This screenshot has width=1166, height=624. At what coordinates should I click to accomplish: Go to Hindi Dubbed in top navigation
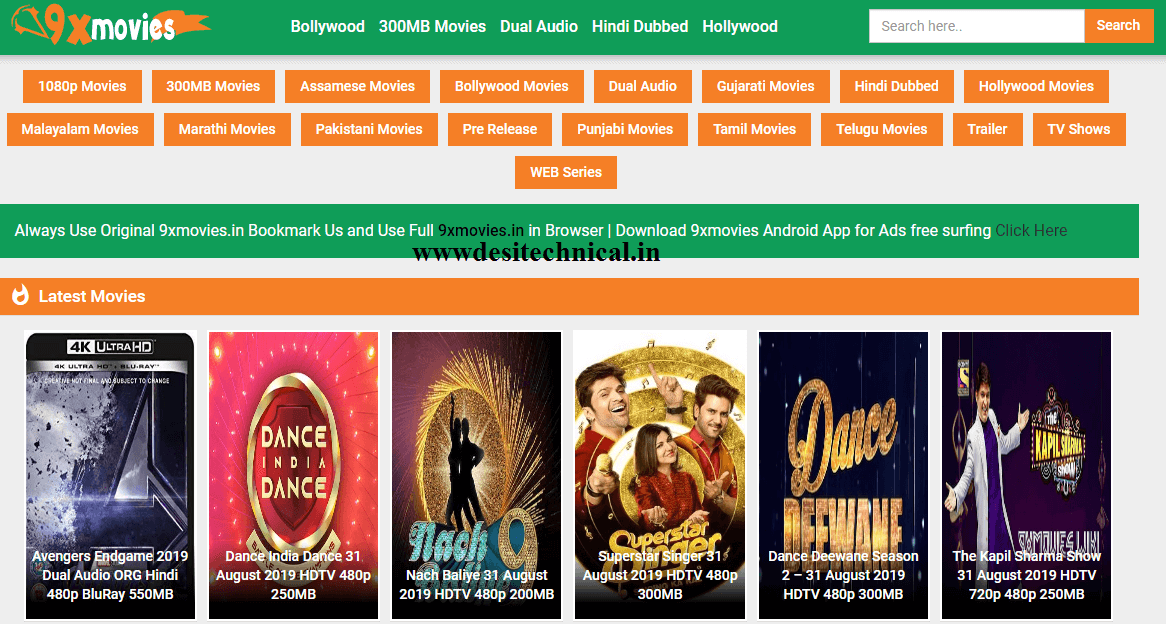pyautogui.click(x=640, y=27)
